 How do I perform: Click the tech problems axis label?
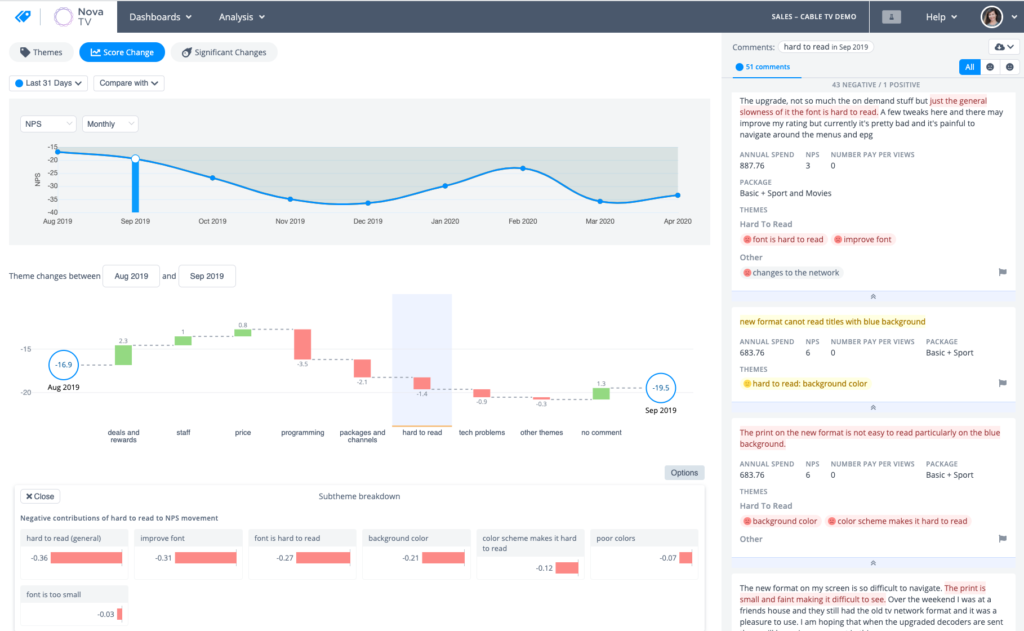pos(482,432)
